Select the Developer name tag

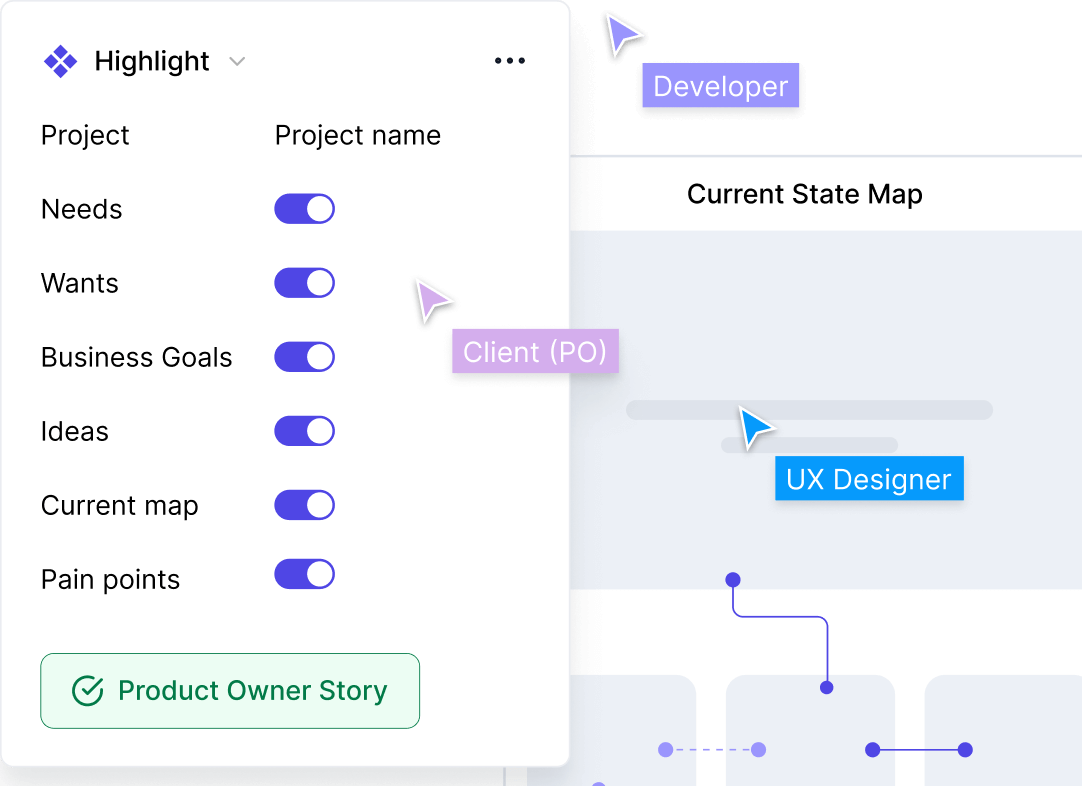pyautogui.click(x=720, y=87)
